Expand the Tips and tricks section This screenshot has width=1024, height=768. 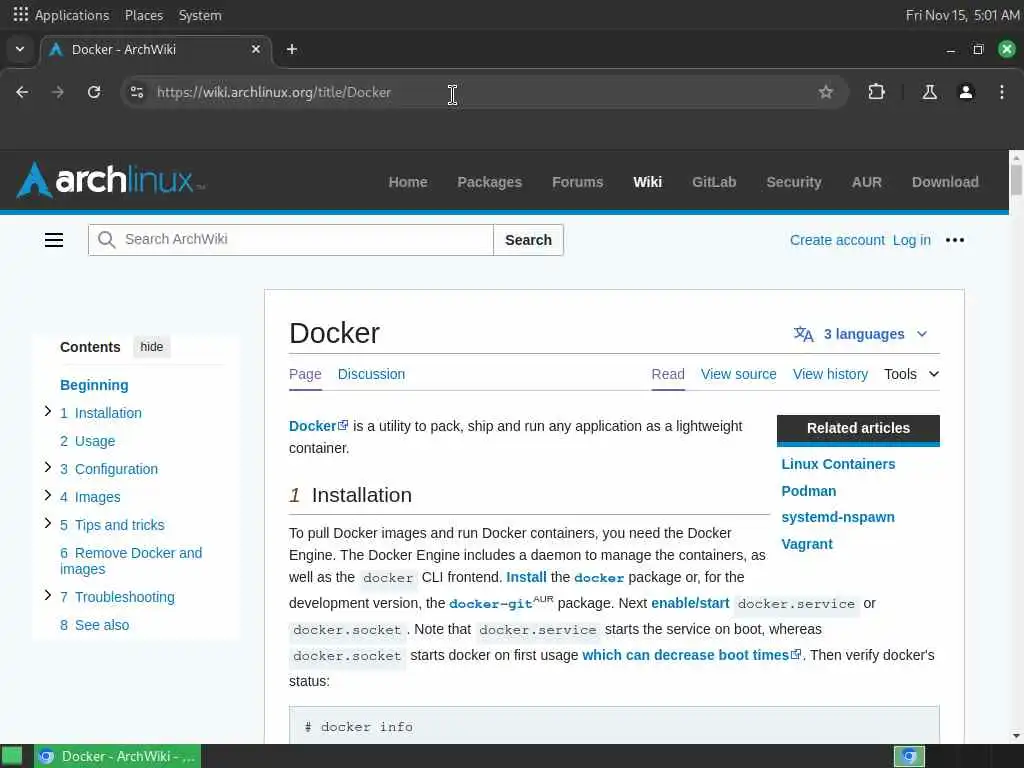click(x=48, y=523)
